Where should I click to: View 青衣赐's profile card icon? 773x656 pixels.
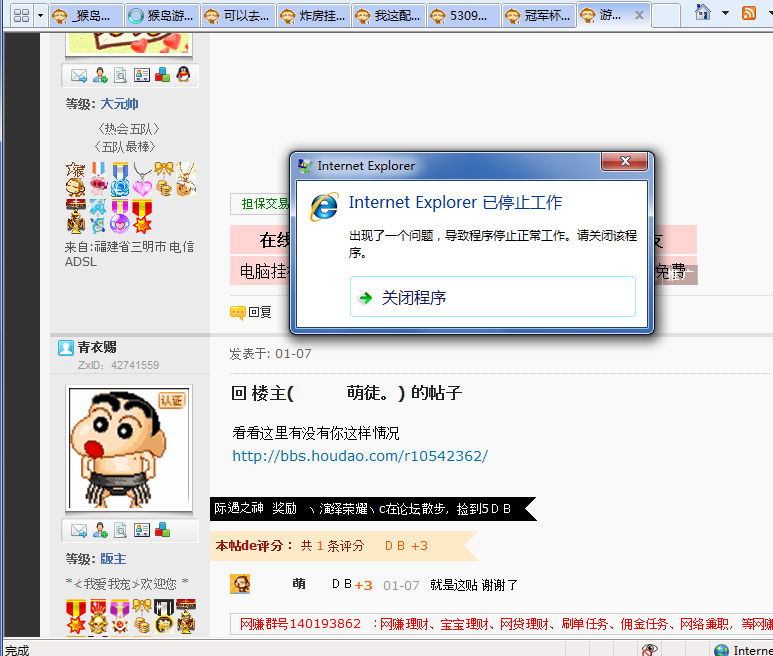coord(141,531)
